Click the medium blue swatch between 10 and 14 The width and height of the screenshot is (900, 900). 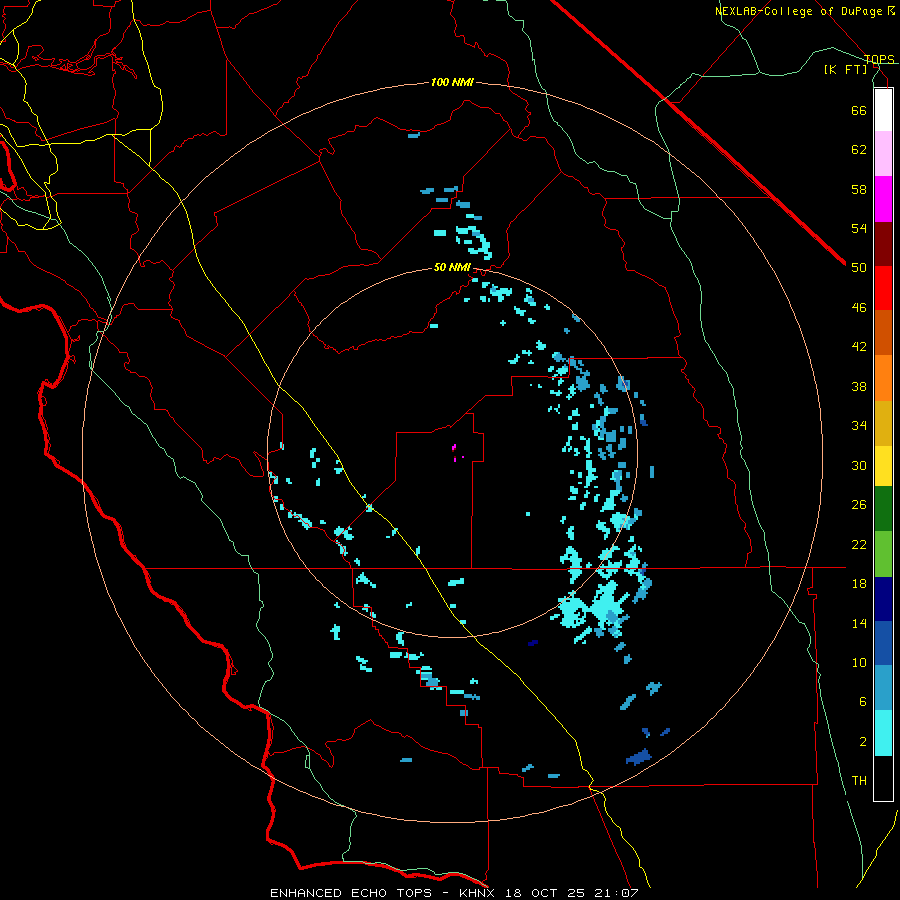[x=883, y=643]
